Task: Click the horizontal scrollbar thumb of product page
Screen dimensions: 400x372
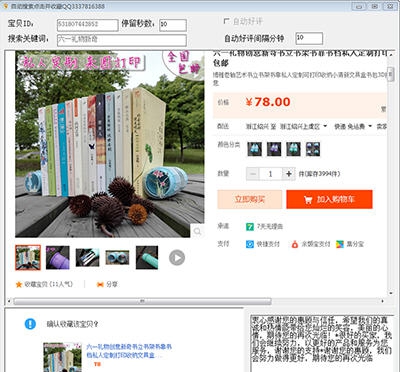Action: click(142, 301)
